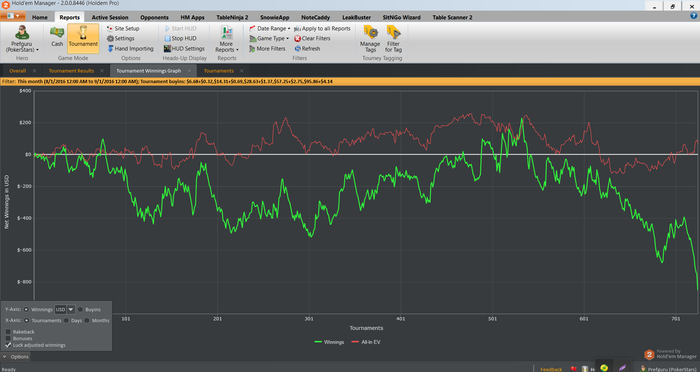Select Months for the X-Axis
This screenshot has height=372, width=700.
87,320
